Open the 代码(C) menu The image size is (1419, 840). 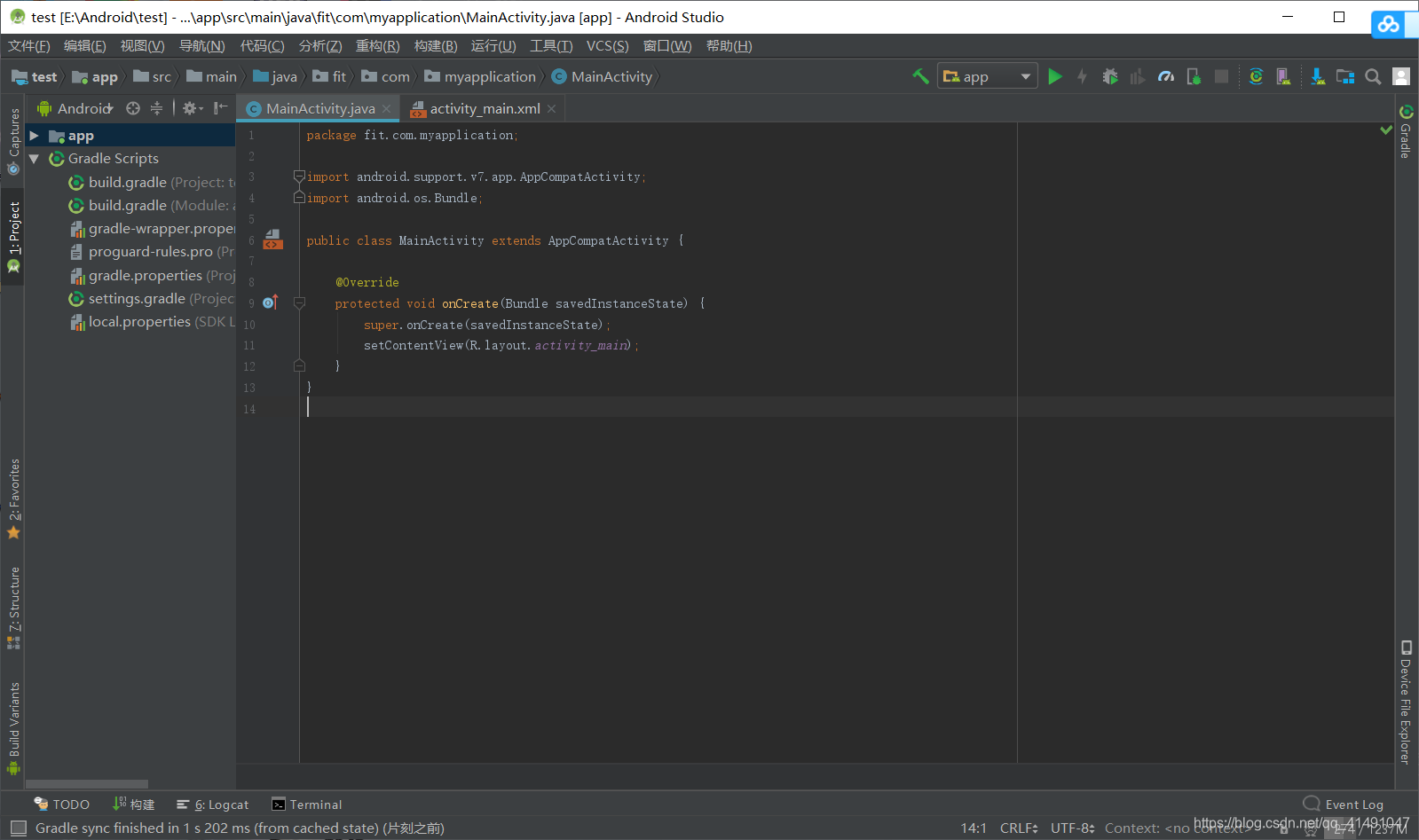[x=262, y=46]
